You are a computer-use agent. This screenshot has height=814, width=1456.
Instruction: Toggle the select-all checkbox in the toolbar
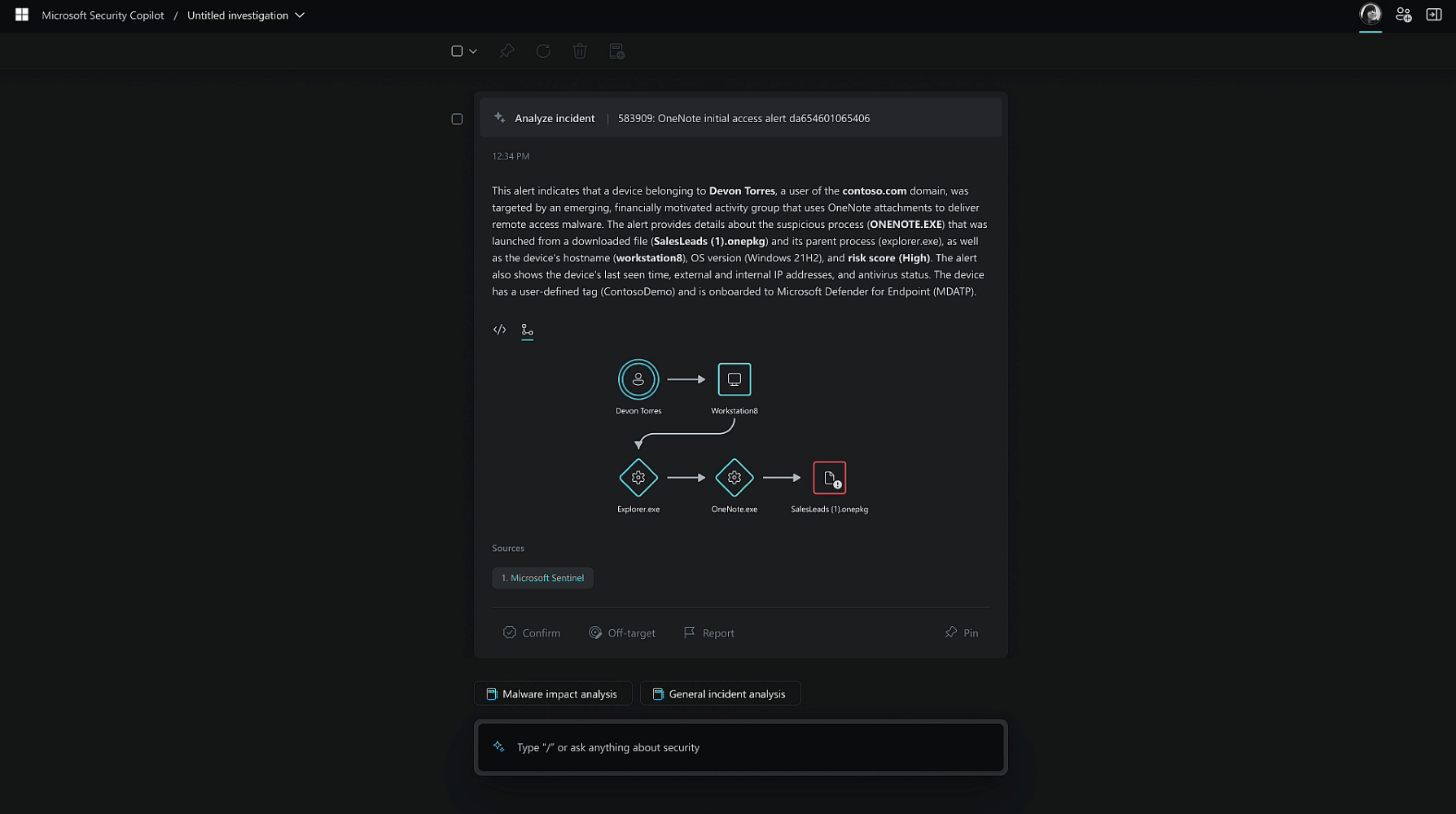click(456, 50)
